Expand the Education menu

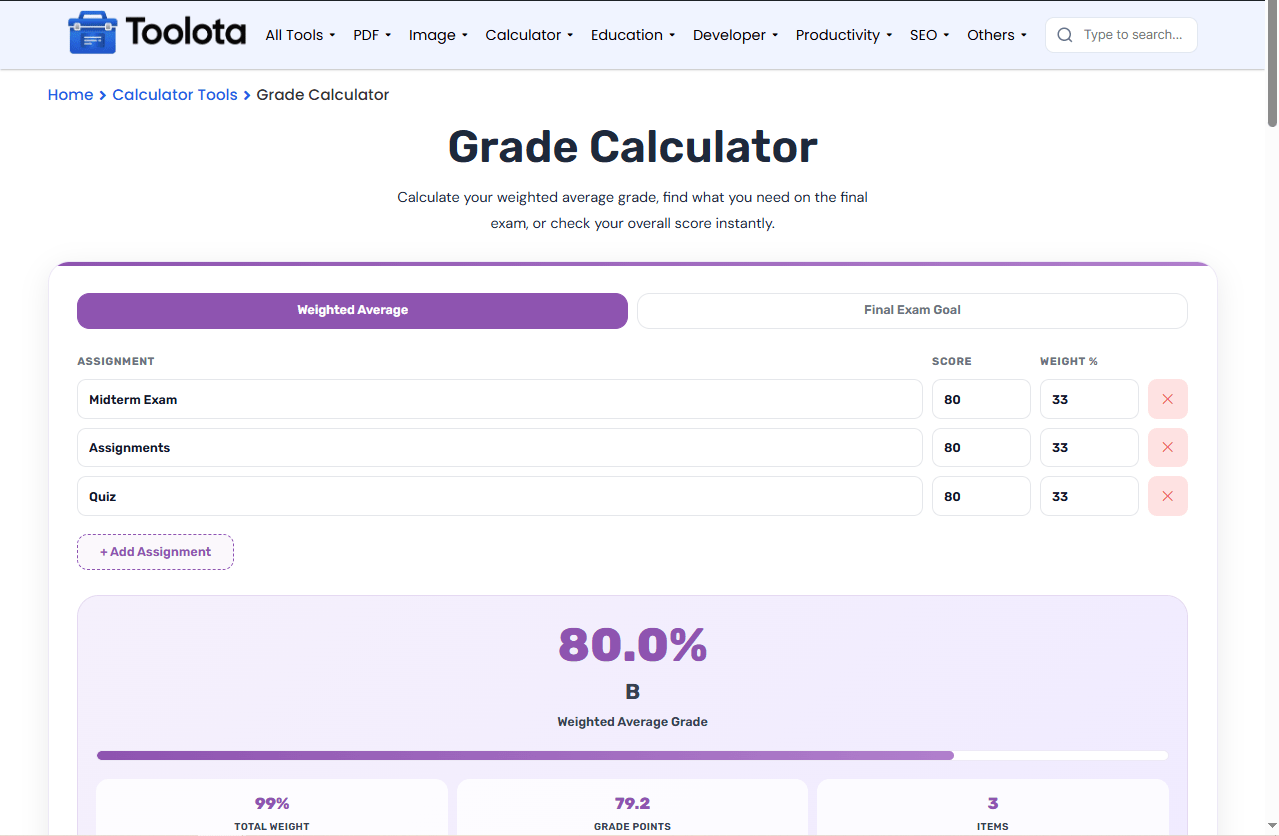pyautogui.click(x=633, y=35)
